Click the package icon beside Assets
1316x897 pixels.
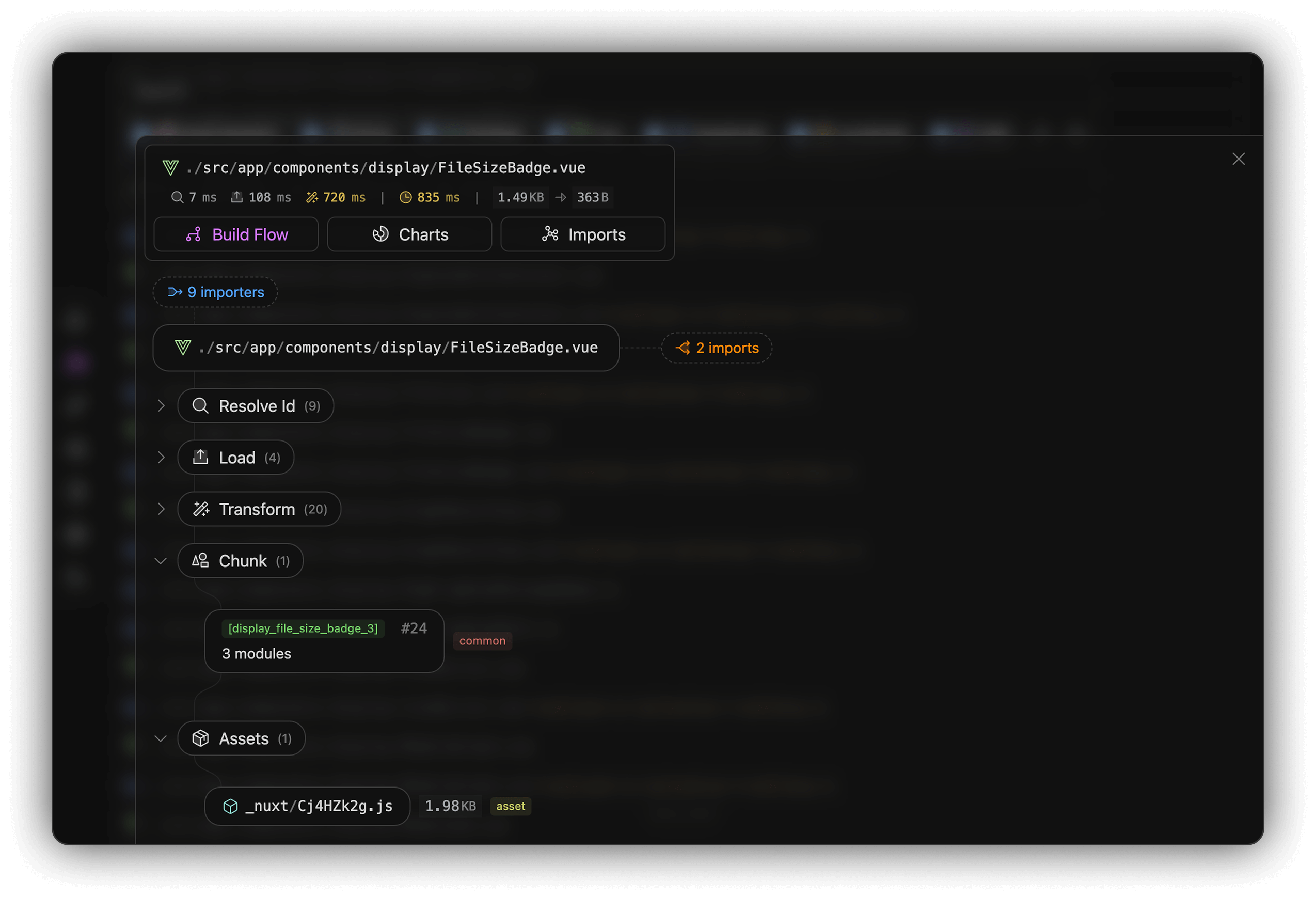200,738
